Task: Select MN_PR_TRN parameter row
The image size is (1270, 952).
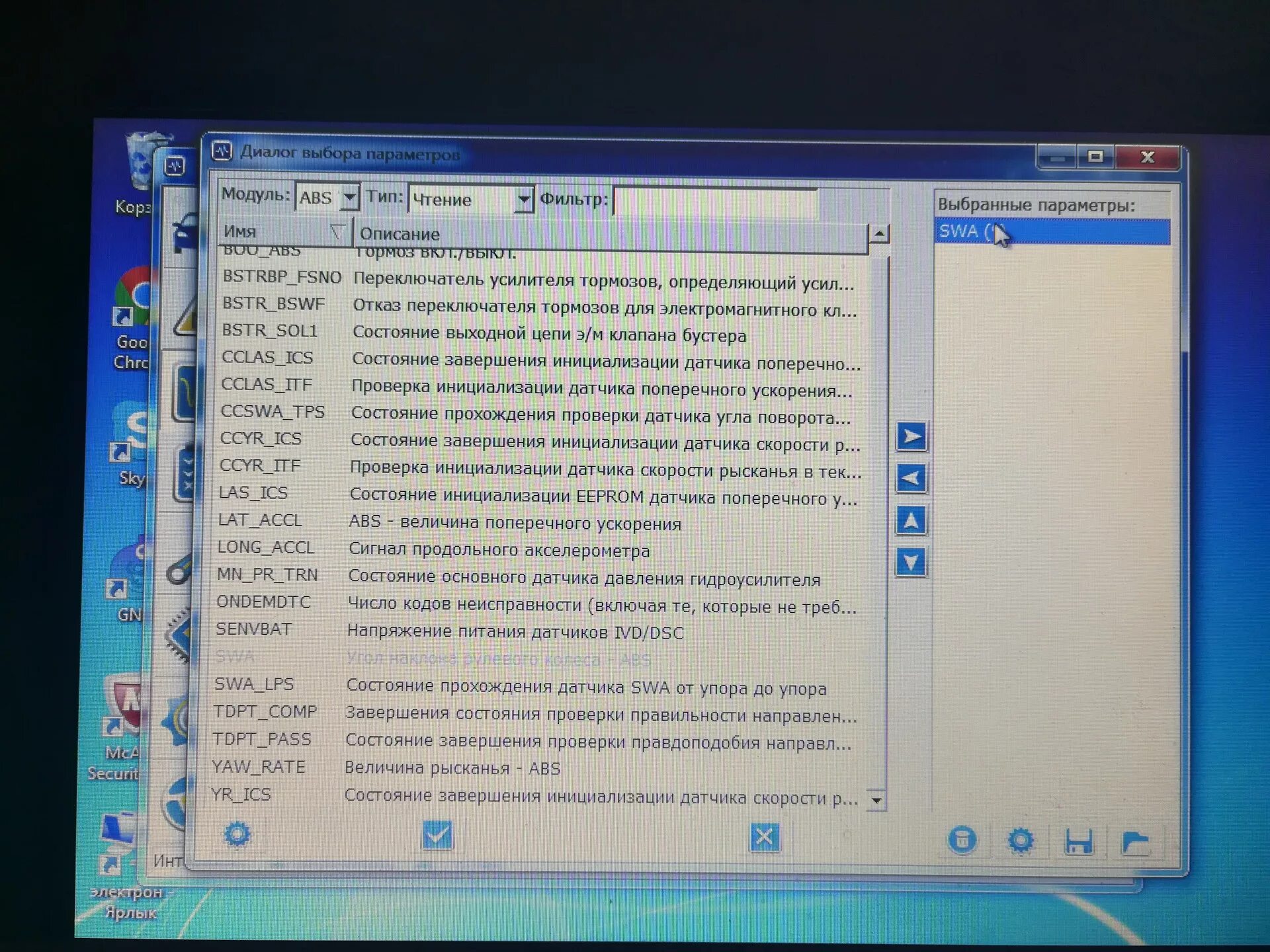Action: click(538, 577)
